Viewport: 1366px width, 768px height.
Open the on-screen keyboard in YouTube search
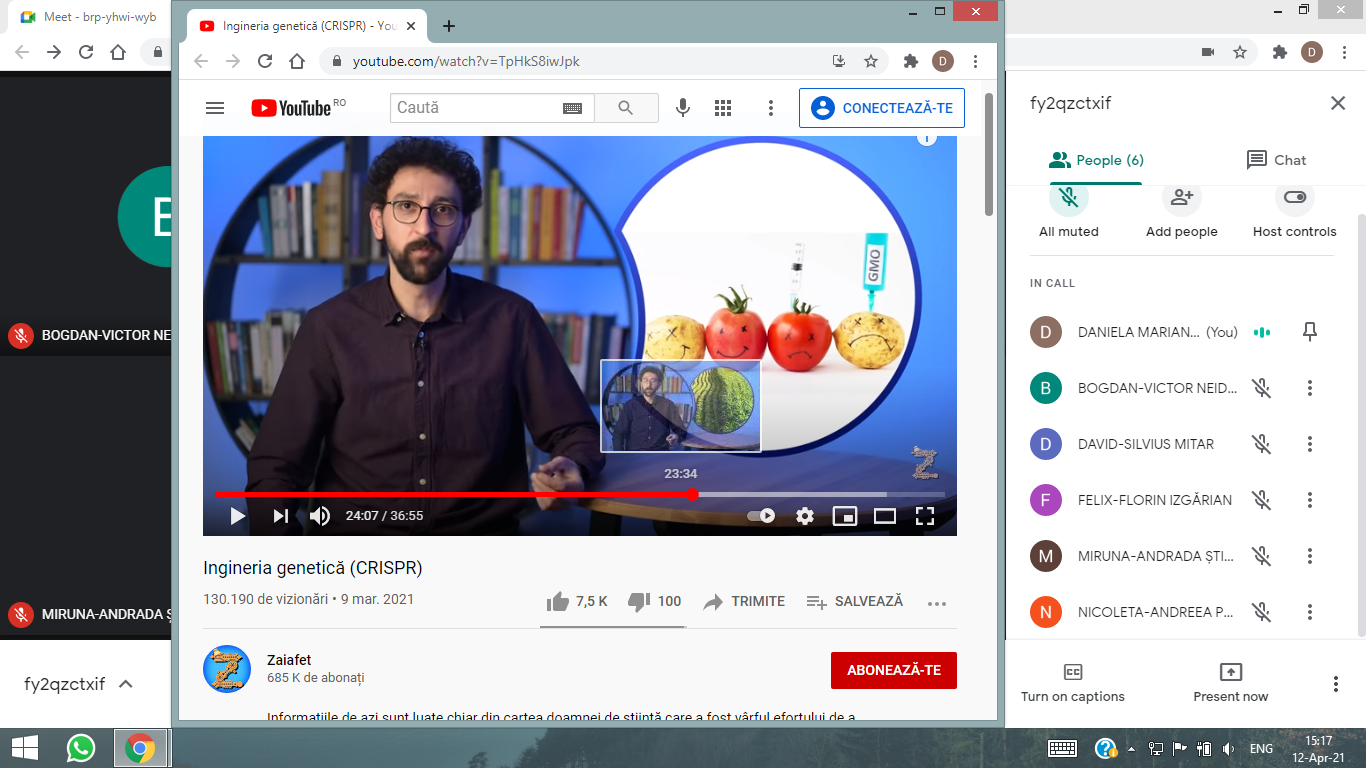coord(572,108)
